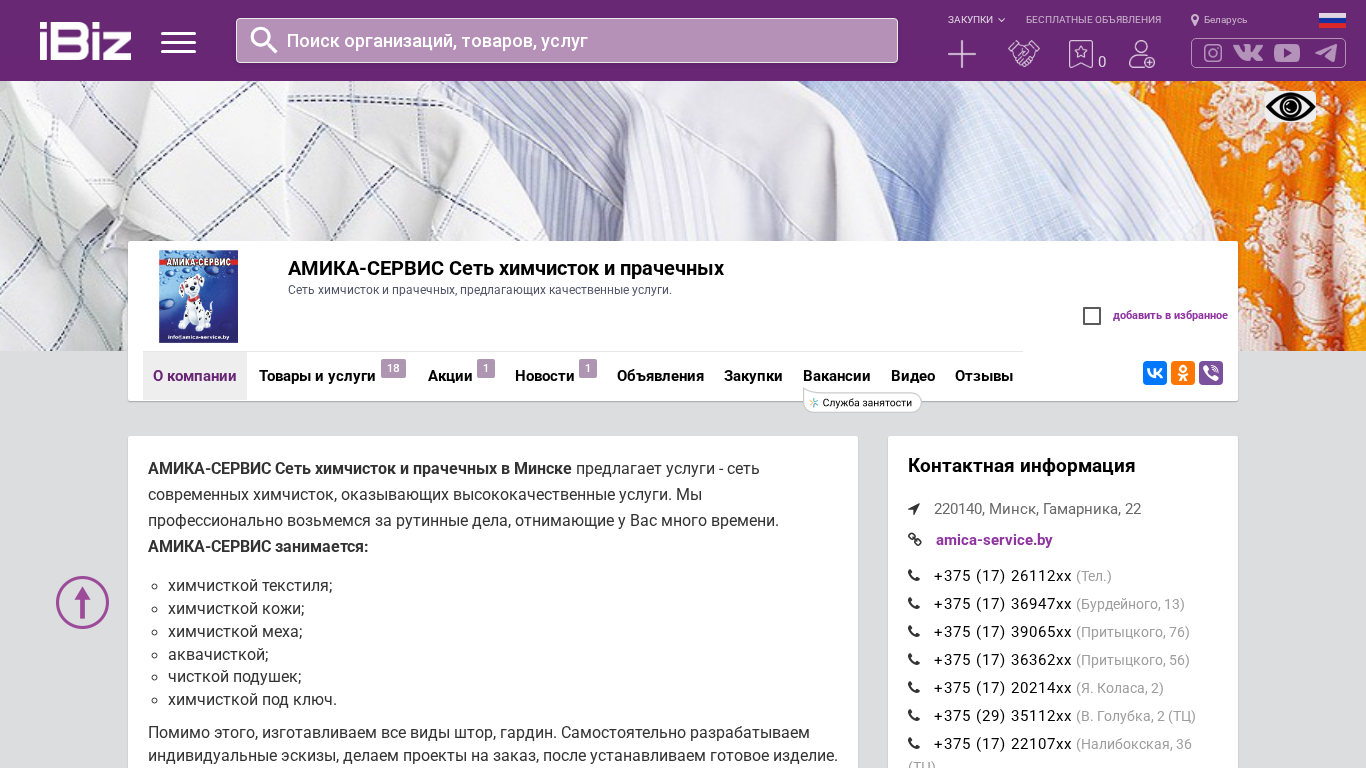Share company page via Viber
1366x768 pixels.
(x=1211, y=373)
